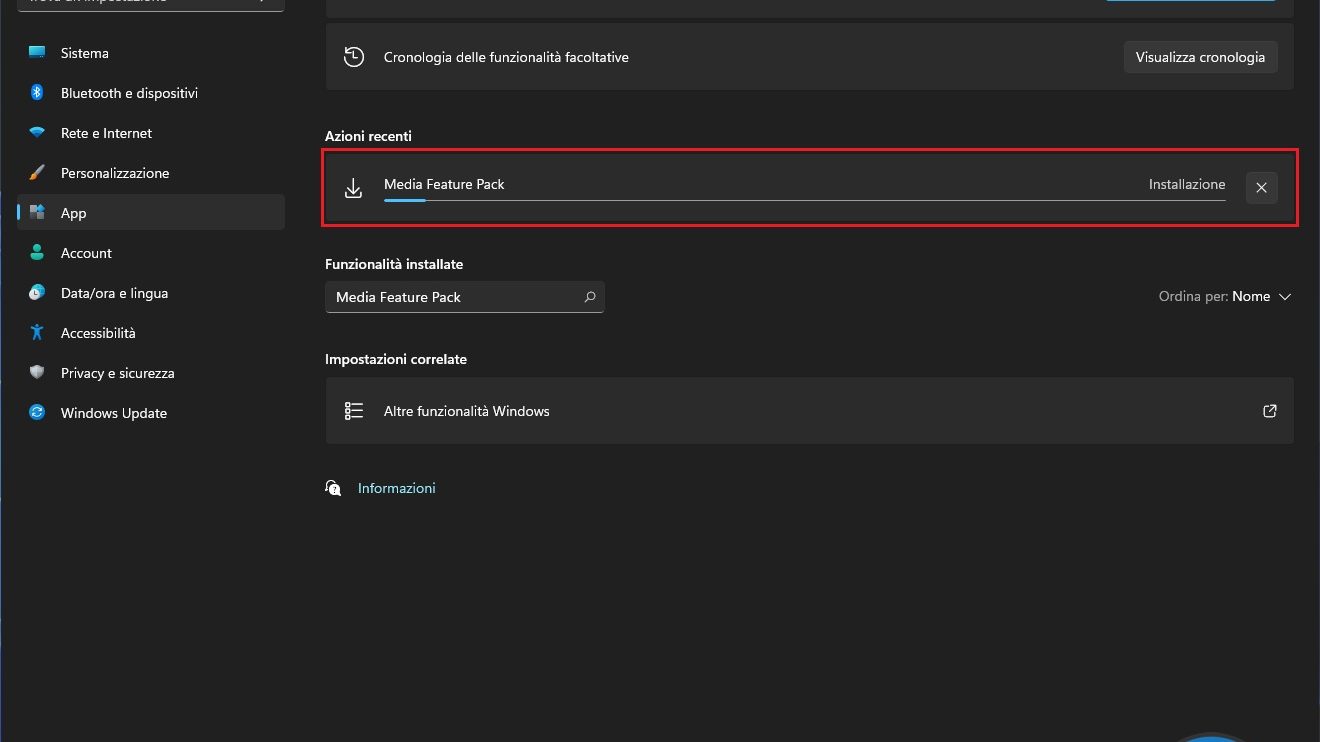The height and width of the screenshot is (742, 1320).
Task: Click the Funzionalità installate search field
Action: click(x=455, y=297)
